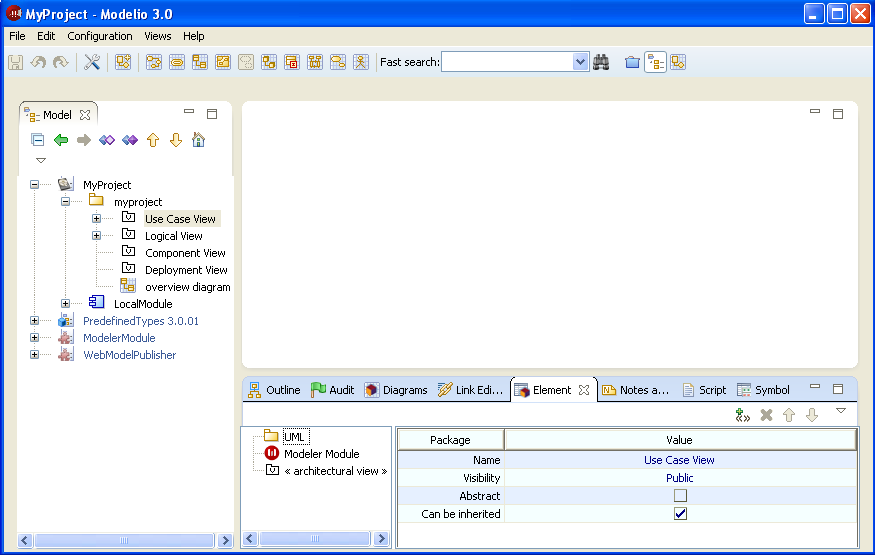Click the diagram perspective icon in toolbar
The height and width of the screenshot is (555, 875).
(678, 62)
